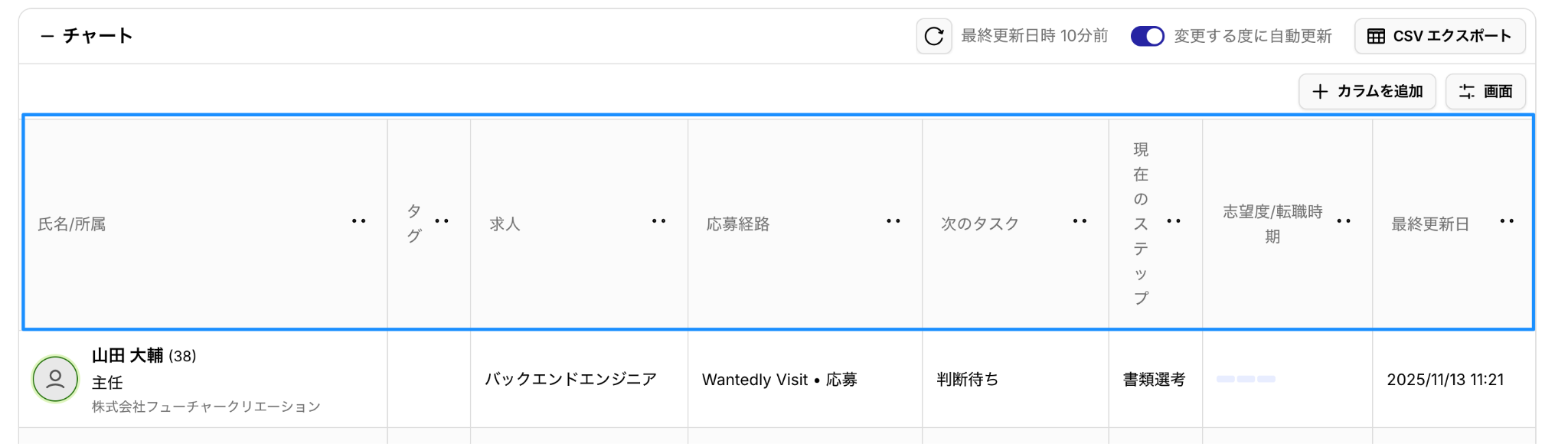Open options dots for 求人 column
The width and height of the screenshot is (1568, 444).
coord(658,221)
